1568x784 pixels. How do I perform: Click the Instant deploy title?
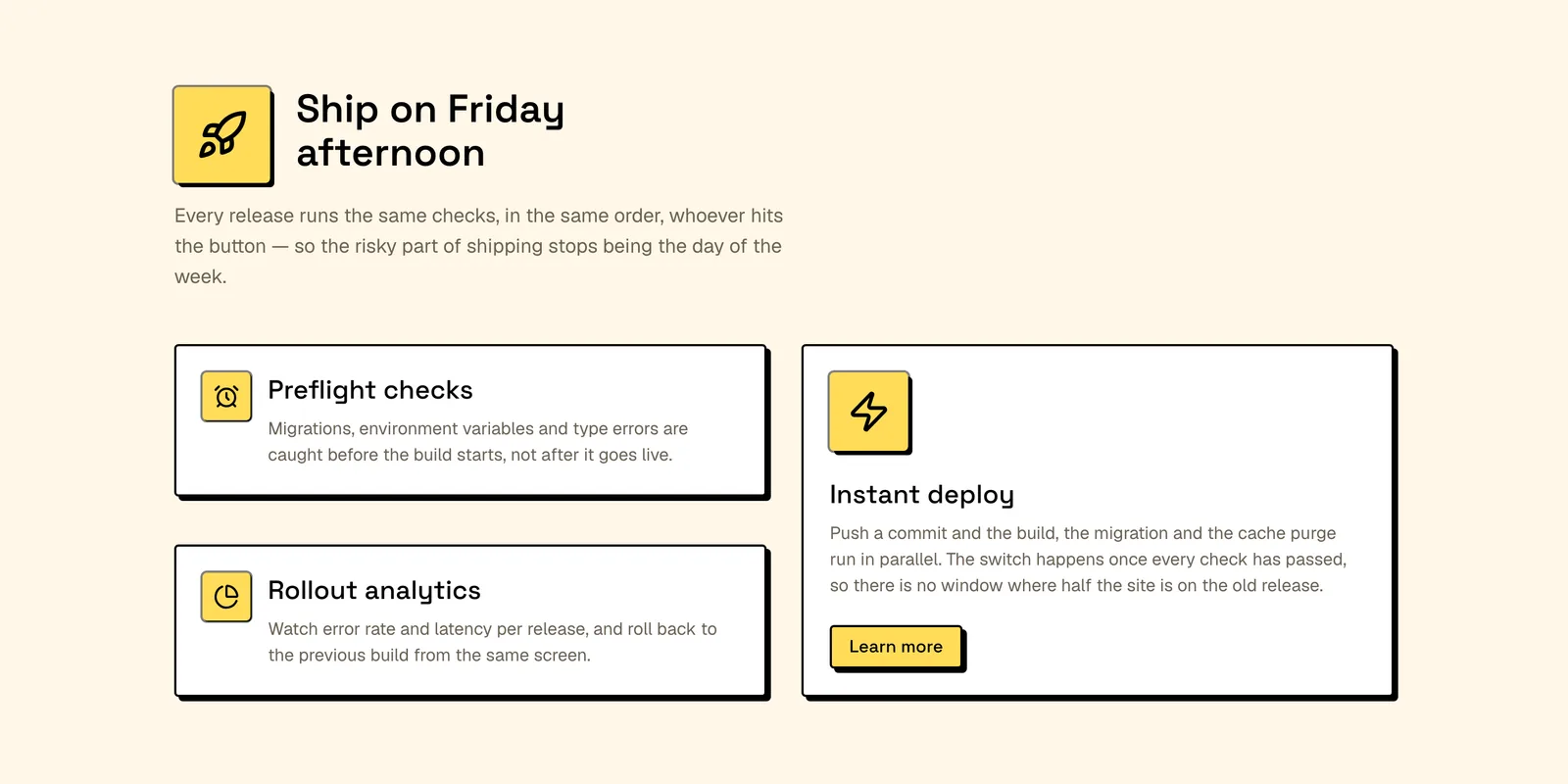click(921, 495)
